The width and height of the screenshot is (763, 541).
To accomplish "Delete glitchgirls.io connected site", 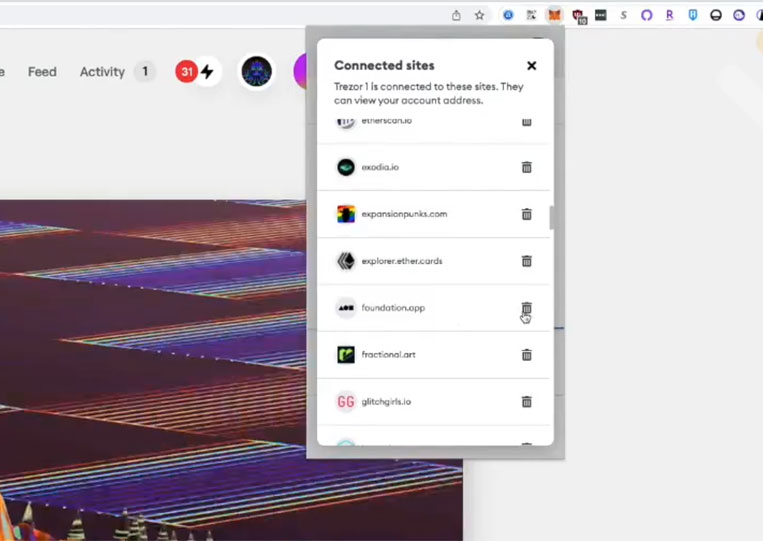I will [x=527, y=402].
